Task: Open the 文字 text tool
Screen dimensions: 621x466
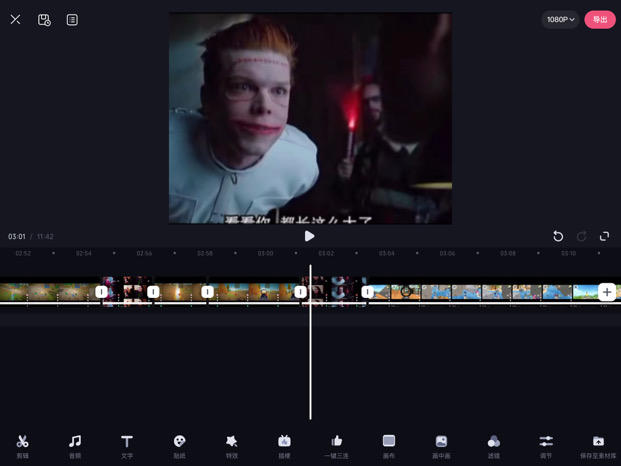Action: (127, 447)
